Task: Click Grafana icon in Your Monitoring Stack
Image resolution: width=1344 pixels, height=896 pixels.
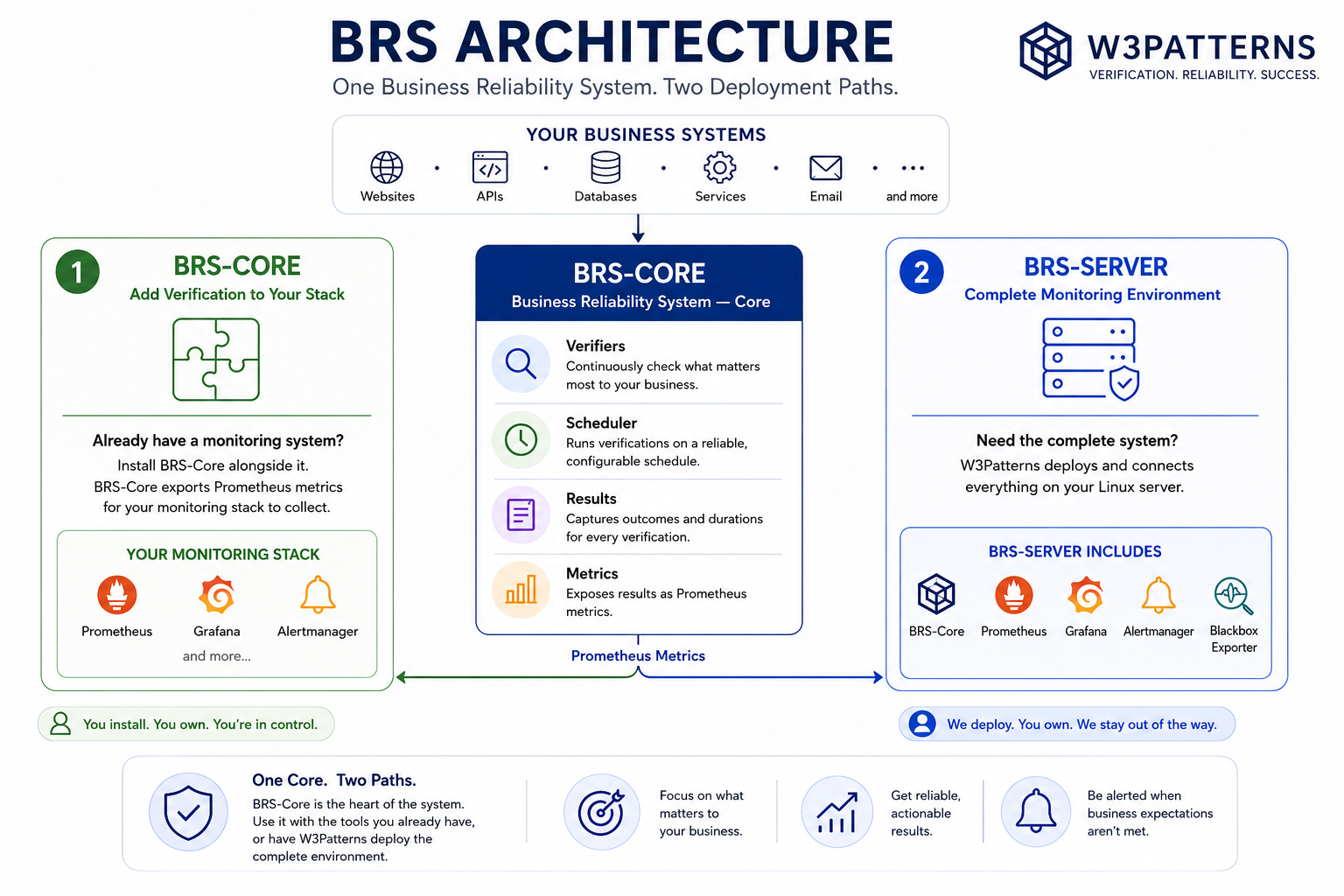Action: click(217, 595)
